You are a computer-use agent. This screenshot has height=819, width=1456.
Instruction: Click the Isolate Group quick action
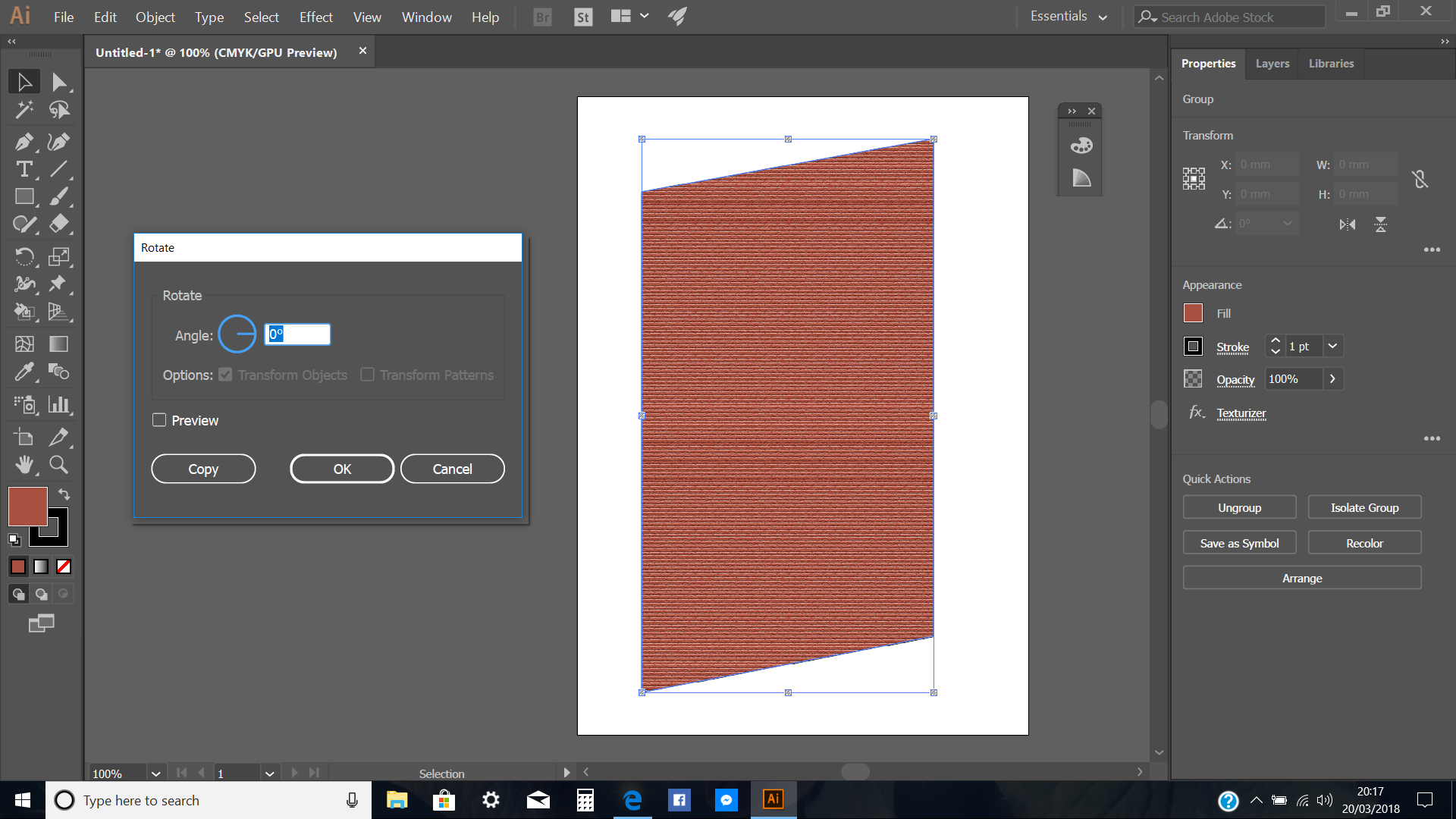(1364, 507)
